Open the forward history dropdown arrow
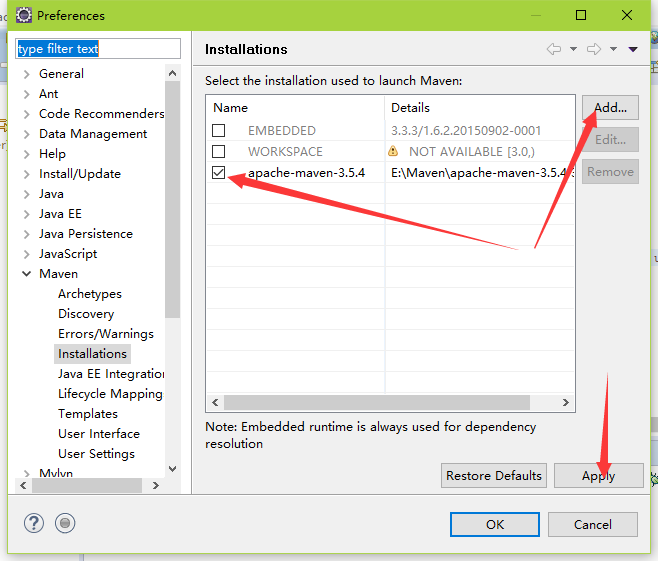658x561 pixels. (613, 49)
